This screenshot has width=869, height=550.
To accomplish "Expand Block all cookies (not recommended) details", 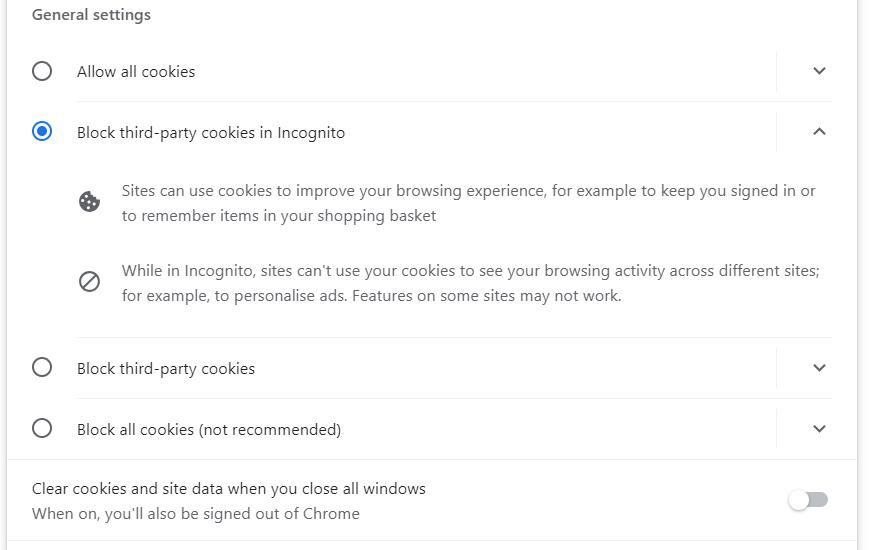I will point(819,429).
